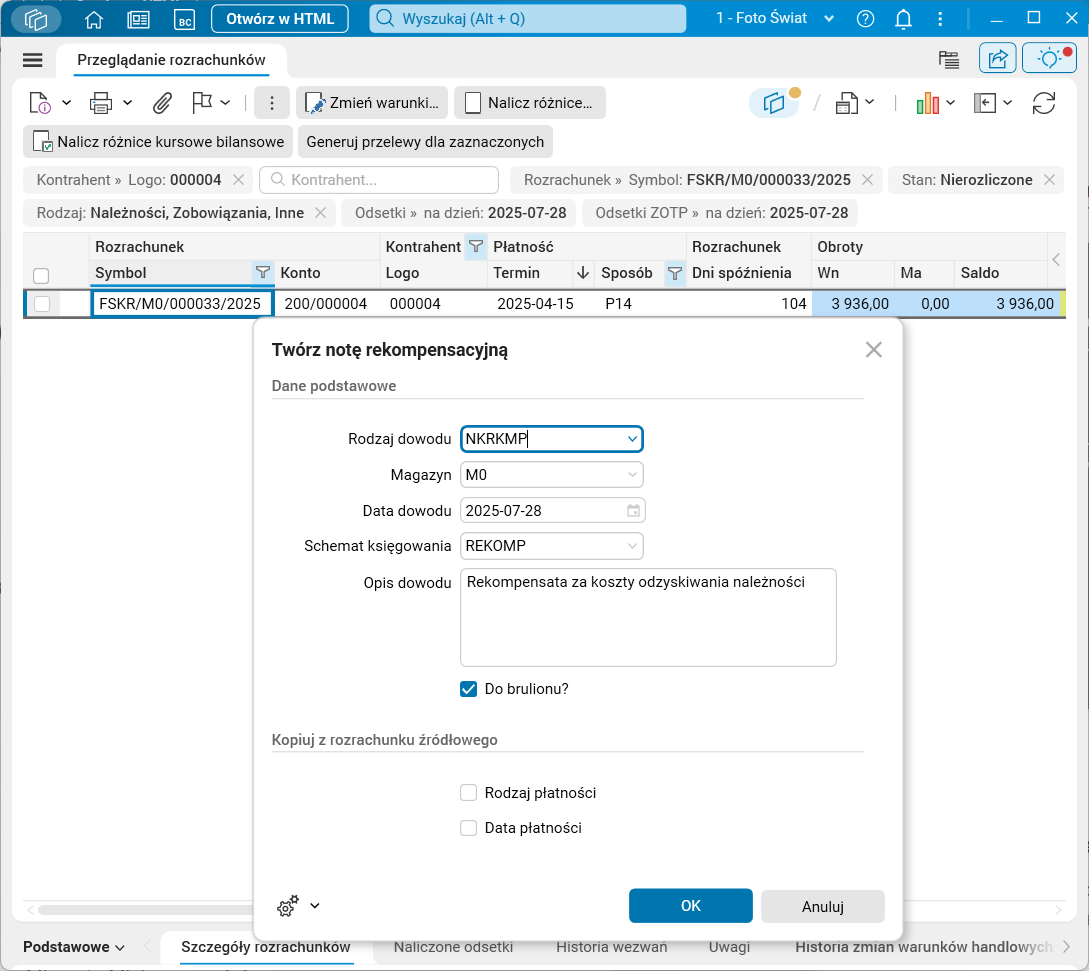Check the Data płatności checkbox
Screen dimensions: 1089x971
pos(469,828)
